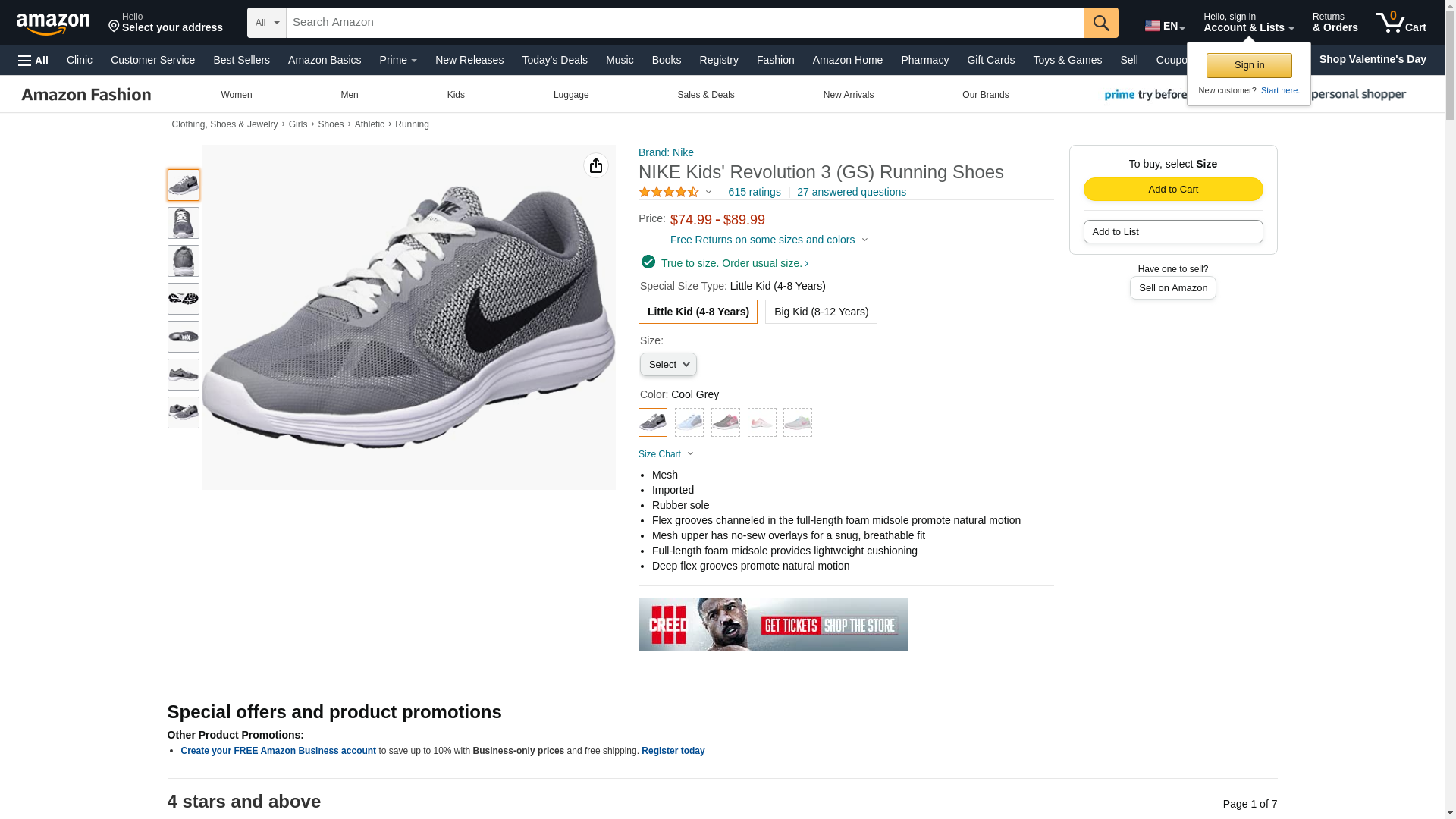Screen dimensions: 1456x819
Task: Select Big Kid (8-12 Years) size type
Action: click(x=821, y=312)
